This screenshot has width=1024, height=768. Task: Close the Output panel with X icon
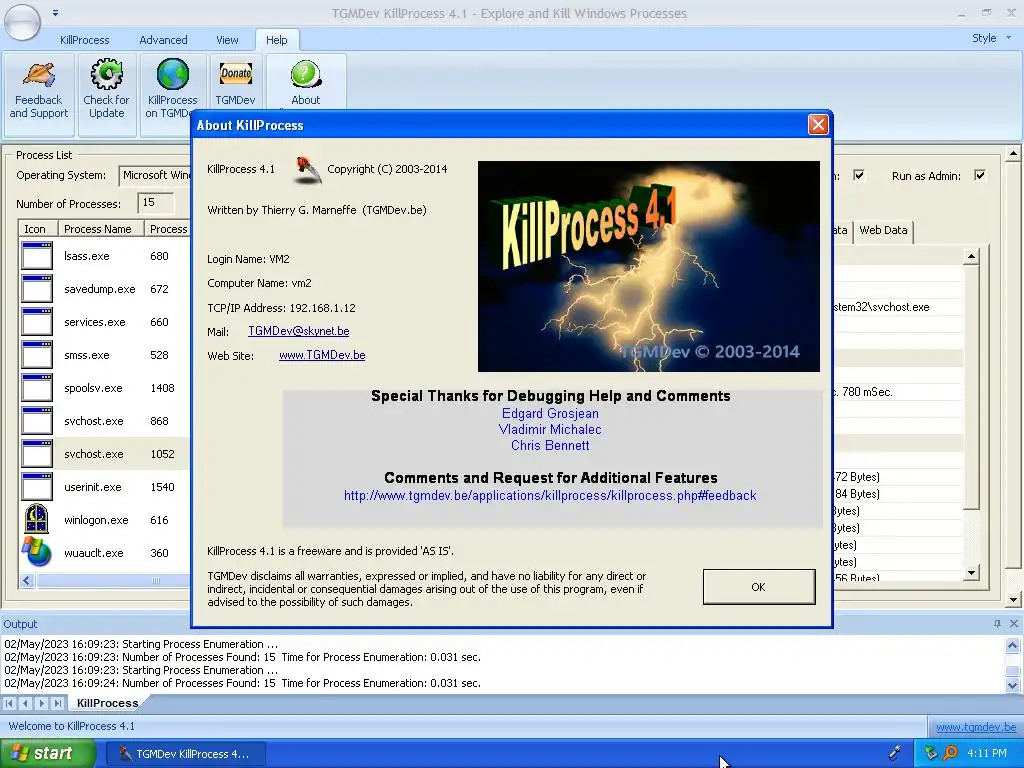(x=1014, y=624)
